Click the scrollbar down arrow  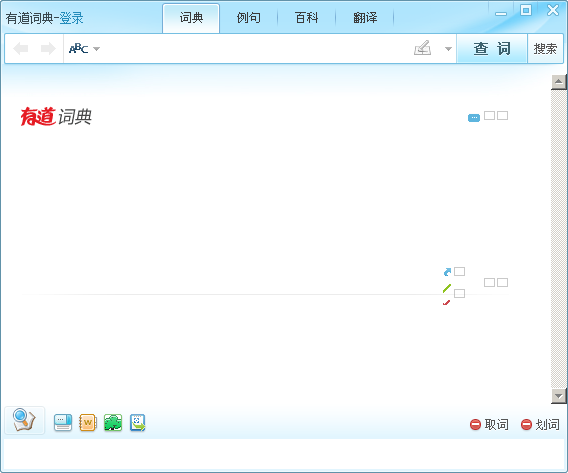(558, 396)
